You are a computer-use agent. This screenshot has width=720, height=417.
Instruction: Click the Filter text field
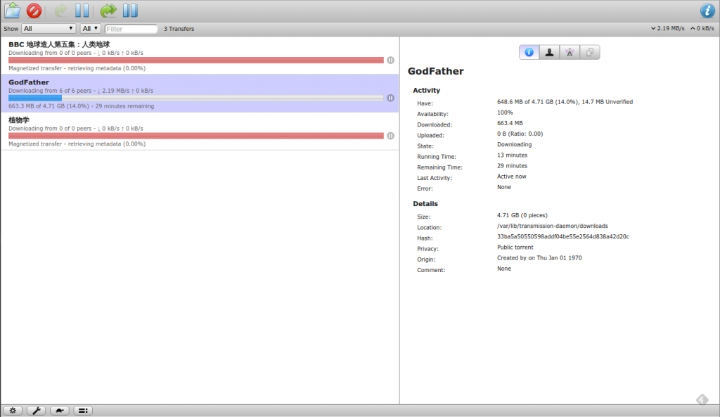tap(130, 29)
